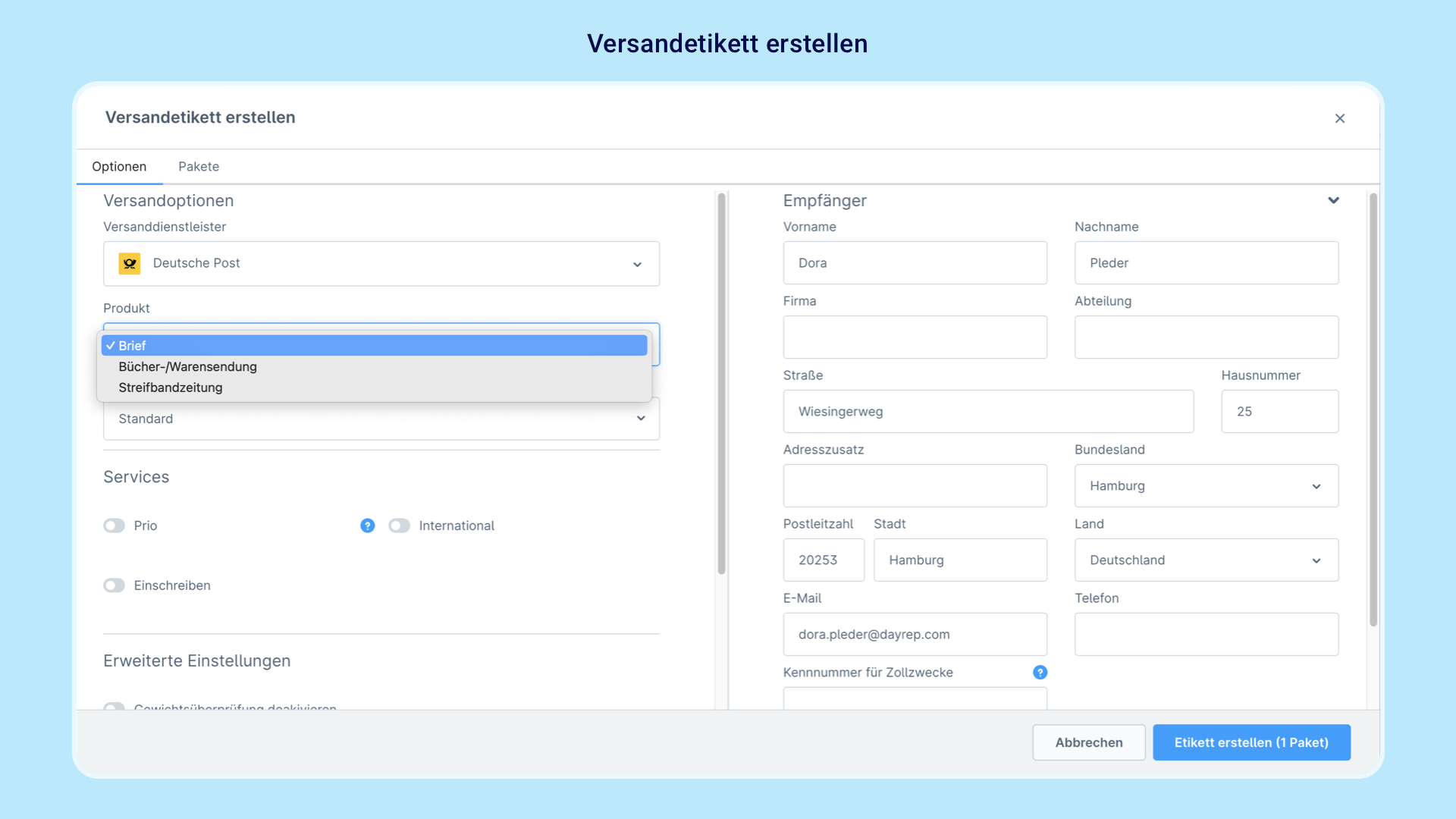
Task: Close the Versandetikett erstellen dialog
Action: pos(1340,118)
